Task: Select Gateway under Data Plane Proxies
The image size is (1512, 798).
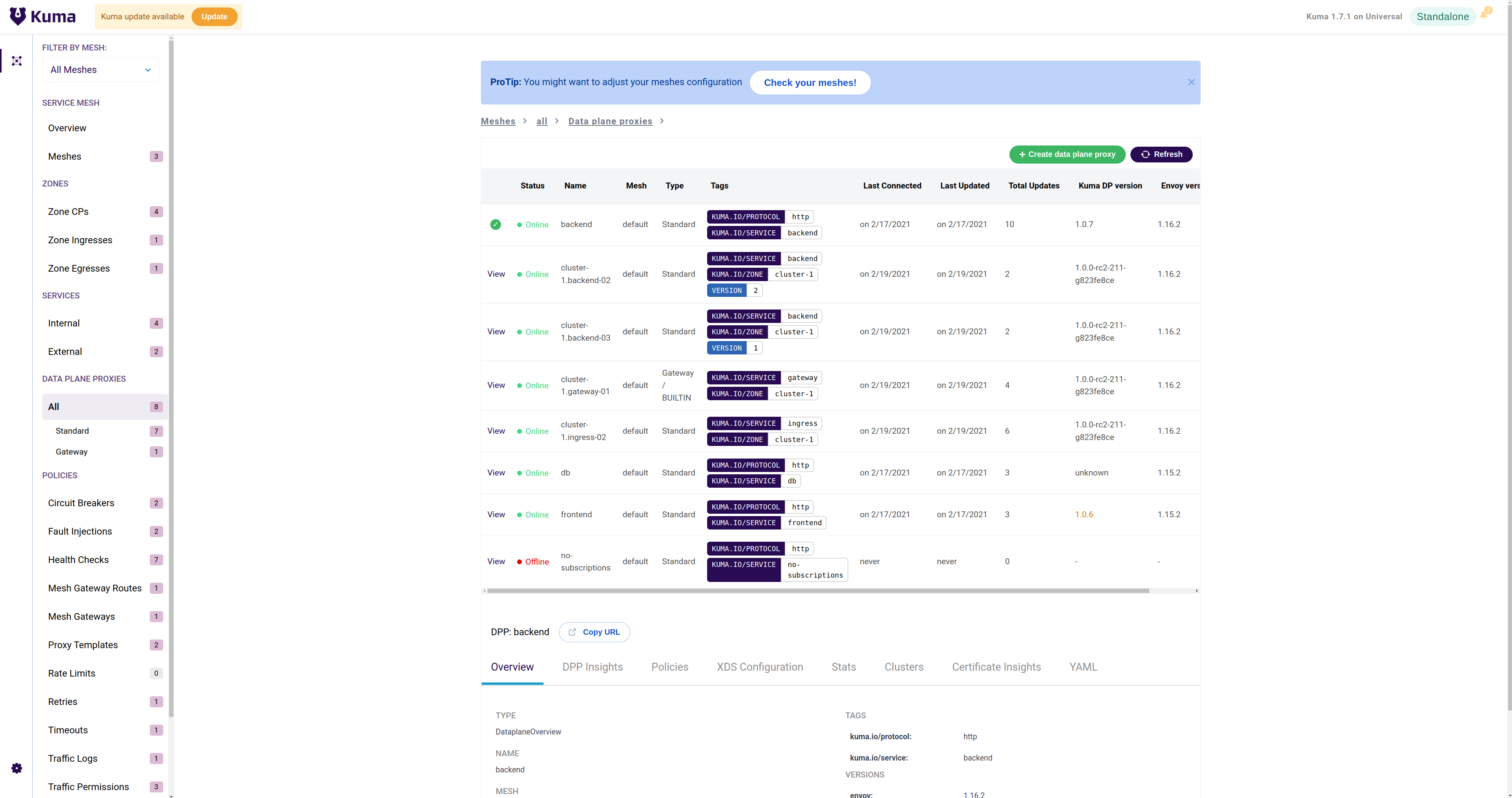Action: (x=72, y=451)
